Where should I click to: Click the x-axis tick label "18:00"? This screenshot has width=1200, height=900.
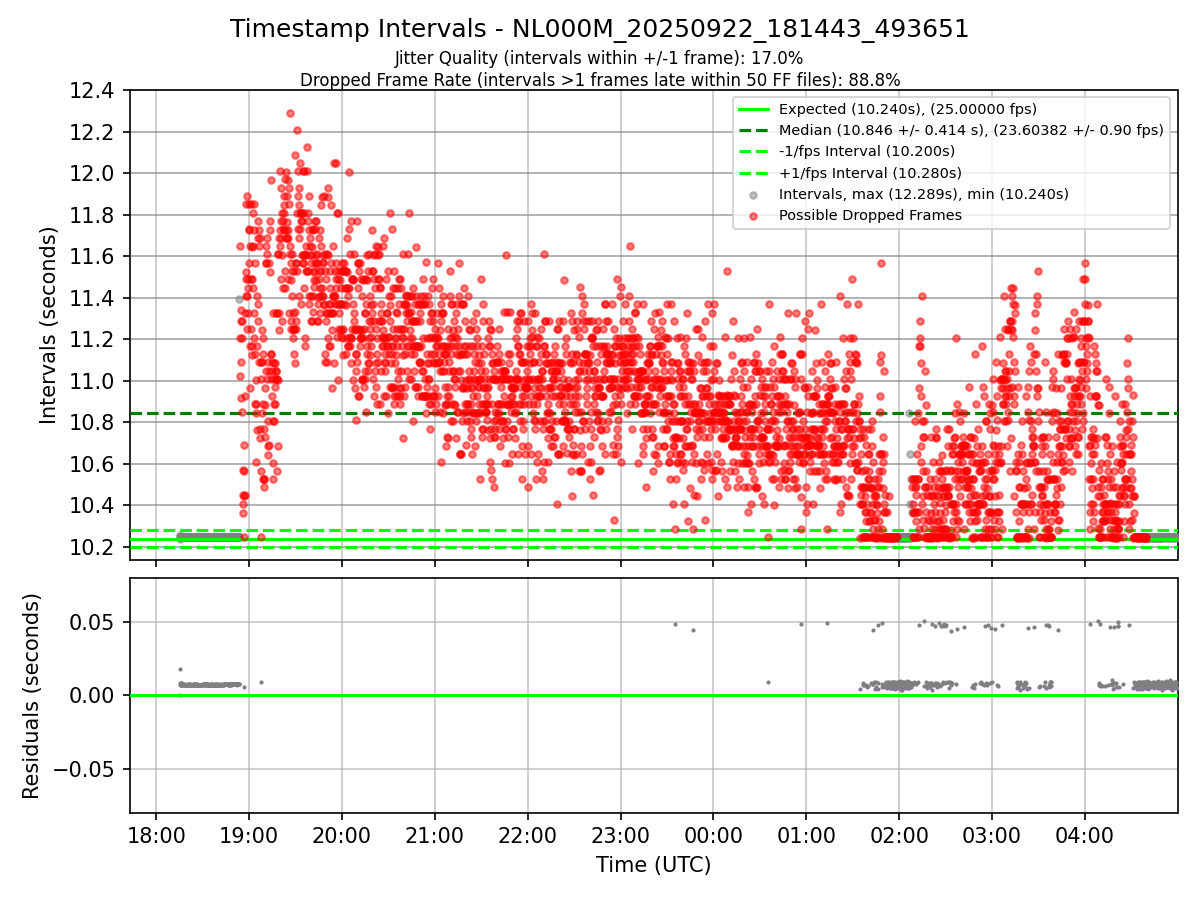click(x=156, y=835)
